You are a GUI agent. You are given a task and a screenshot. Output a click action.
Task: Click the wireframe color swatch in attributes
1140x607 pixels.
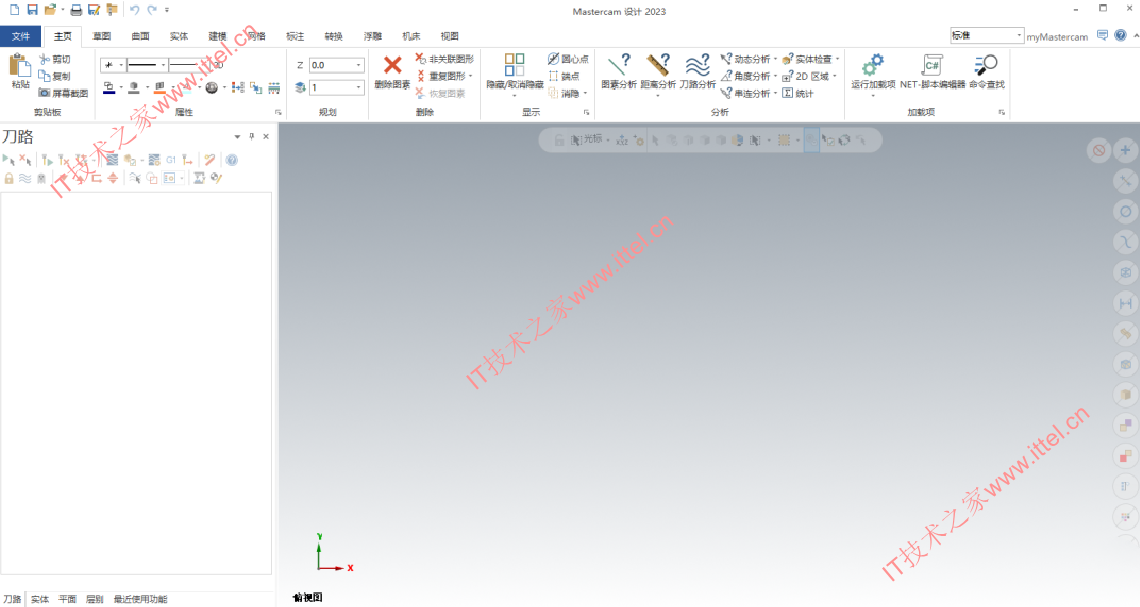pos(108,88)
